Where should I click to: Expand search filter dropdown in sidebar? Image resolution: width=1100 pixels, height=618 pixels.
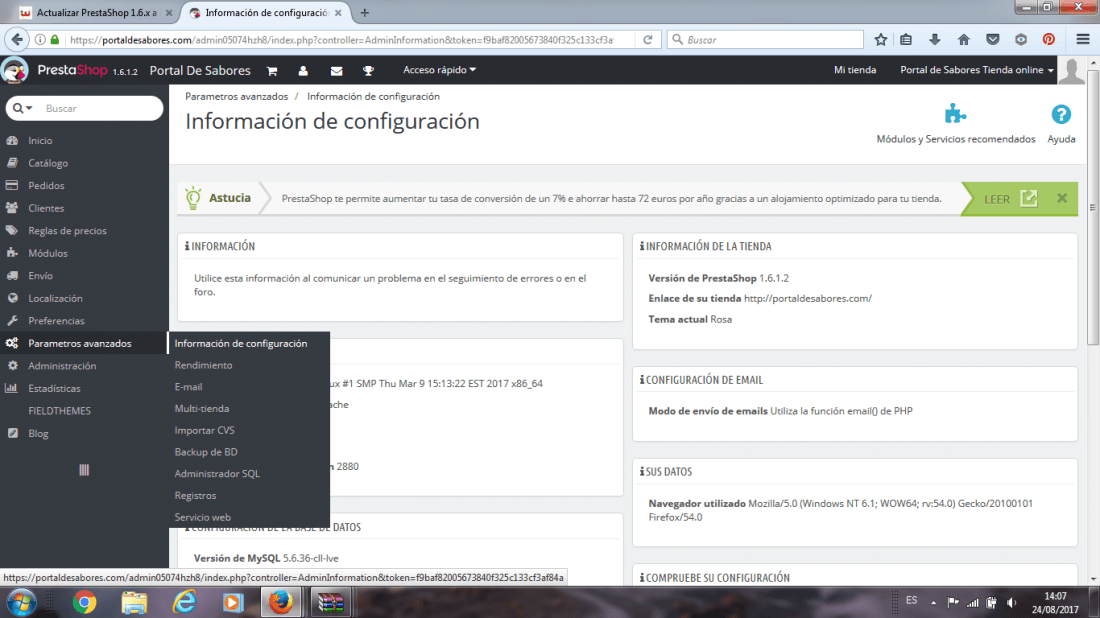tap(22, 109)
